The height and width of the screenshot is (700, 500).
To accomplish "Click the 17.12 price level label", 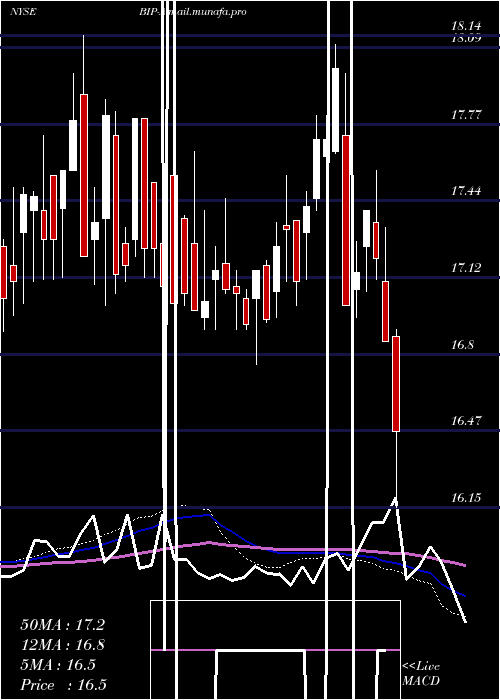I will point(466,268).
